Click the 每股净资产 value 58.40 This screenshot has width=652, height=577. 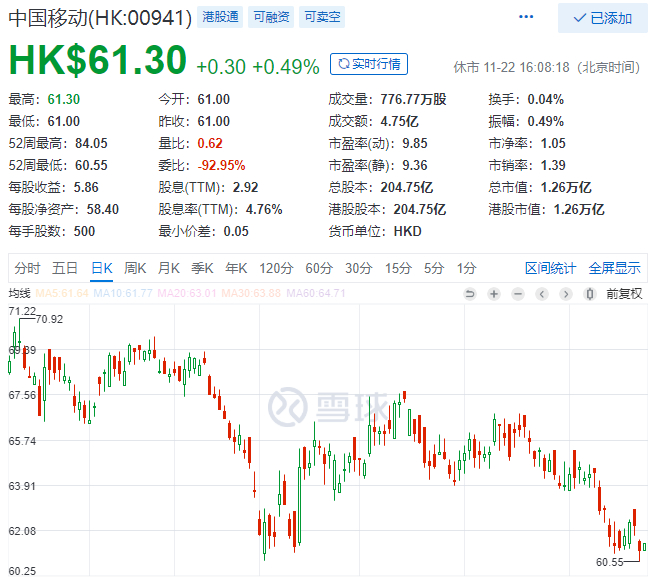pyautogui.click(x=103, y=209)
